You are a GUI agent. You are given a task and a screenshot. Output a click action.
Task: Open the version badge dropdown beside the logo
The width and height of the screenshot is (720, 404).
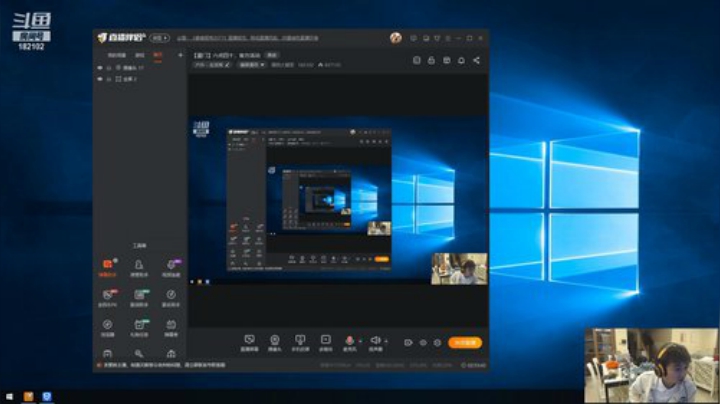160,38
